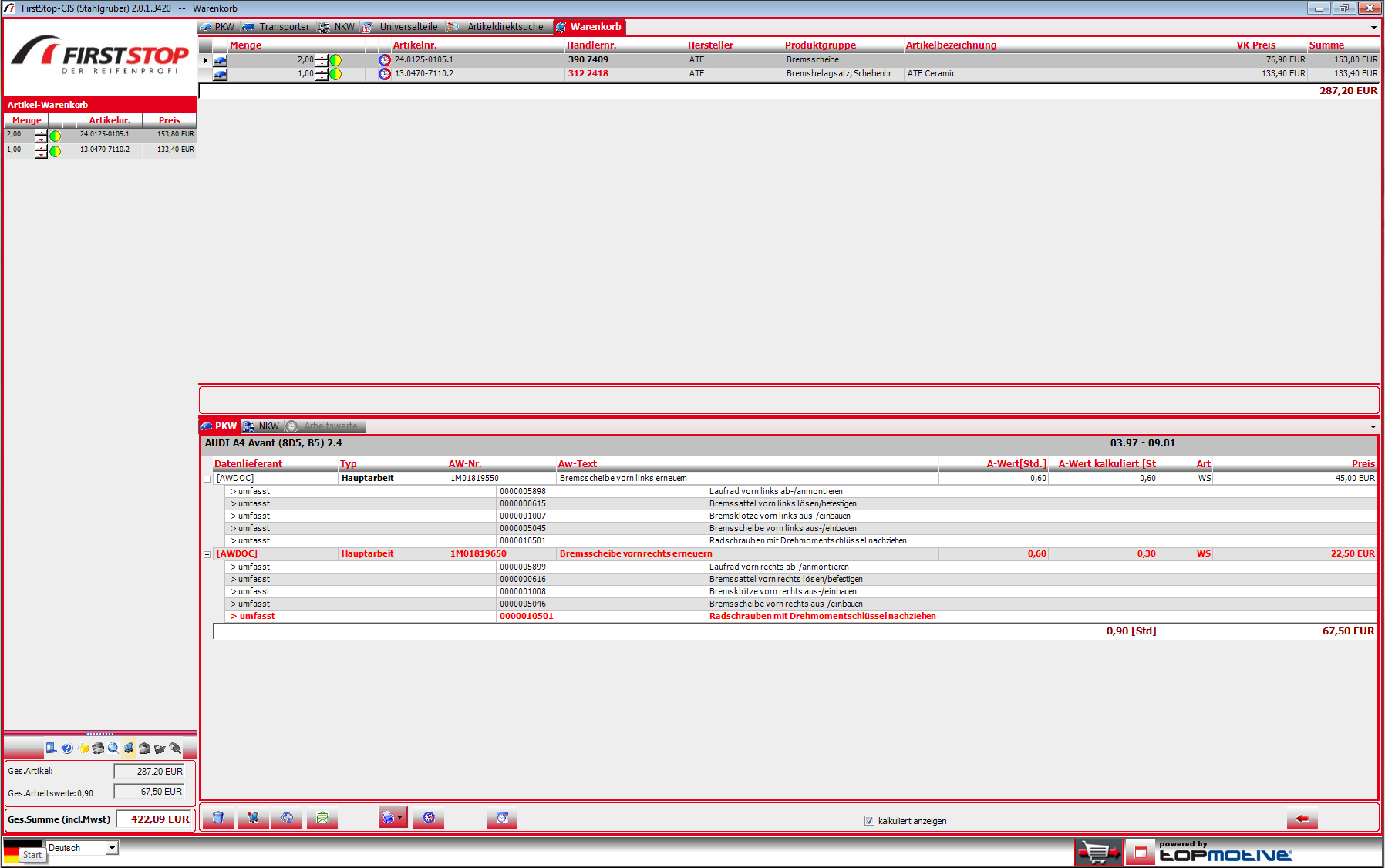Click the grey truck icon in left toolbar
Screen dimensions: 1385x868
(x=98, y=748)
